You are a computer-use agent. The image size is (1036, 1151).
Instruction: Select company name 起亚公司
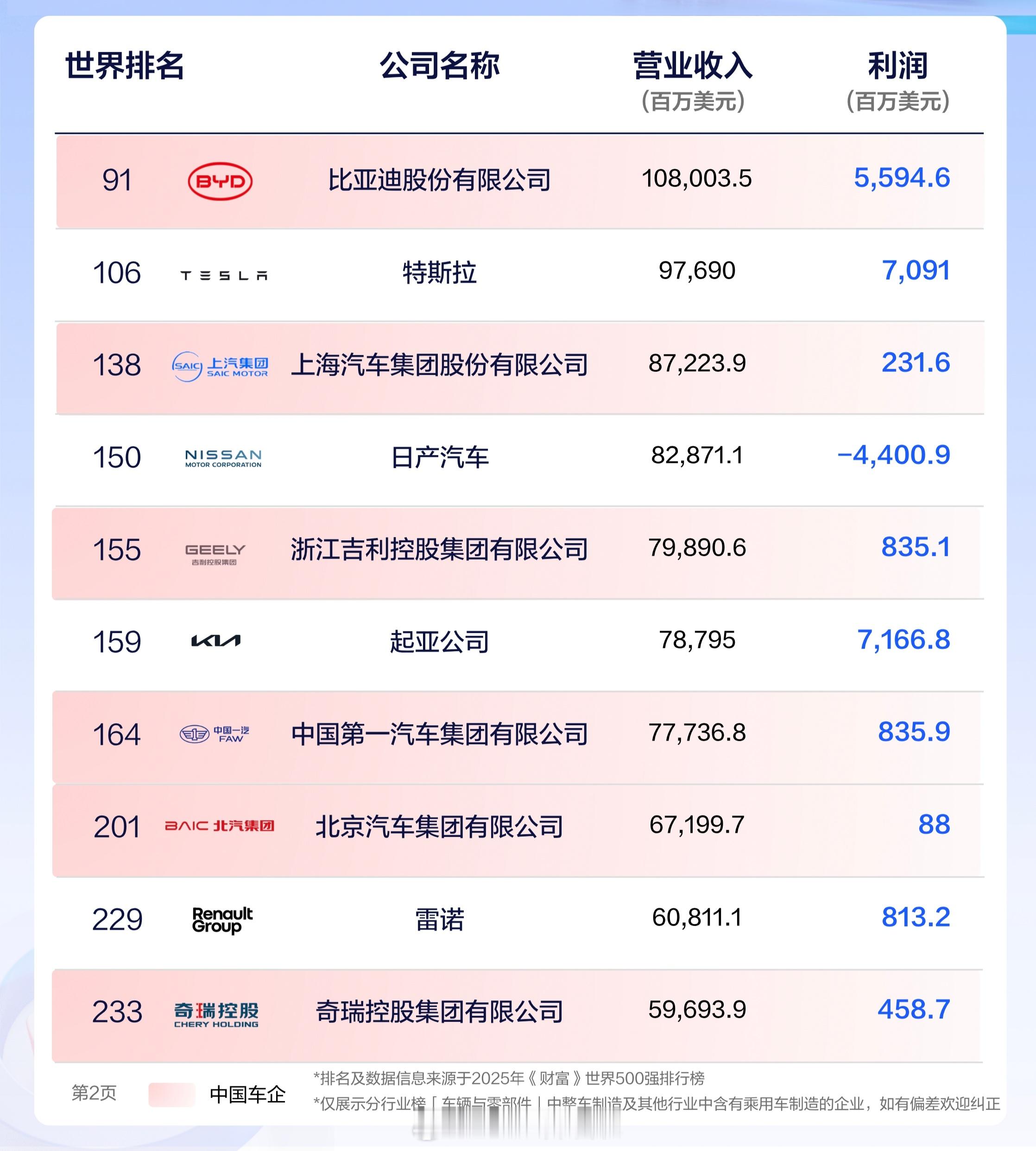pyautogui.click(x=439, y=642)
